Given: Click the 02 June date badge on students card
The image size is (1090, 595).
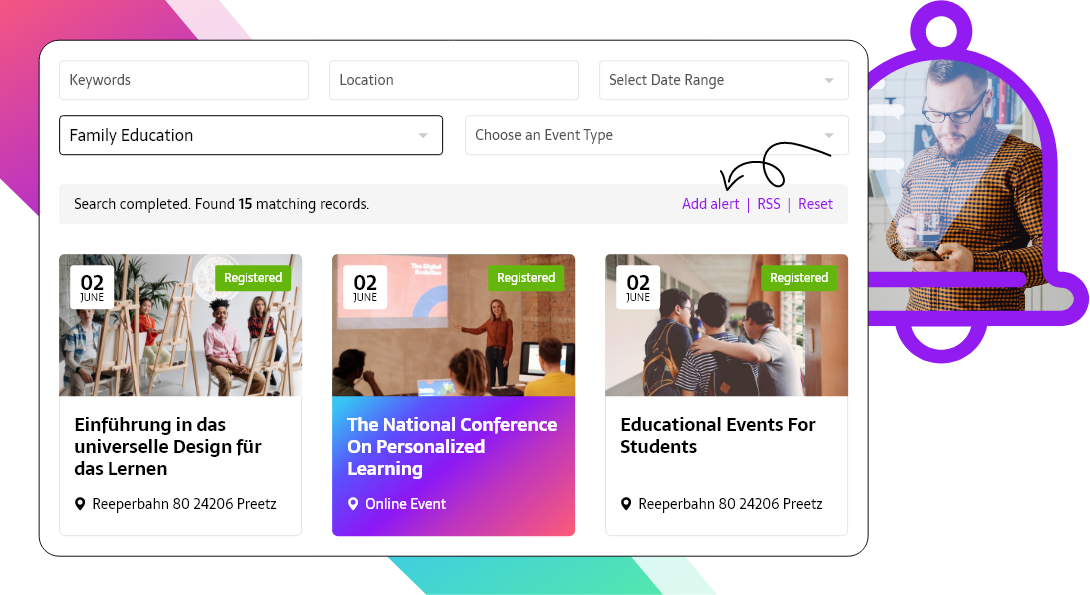Looking at the screenshot, I should [638, 287].
